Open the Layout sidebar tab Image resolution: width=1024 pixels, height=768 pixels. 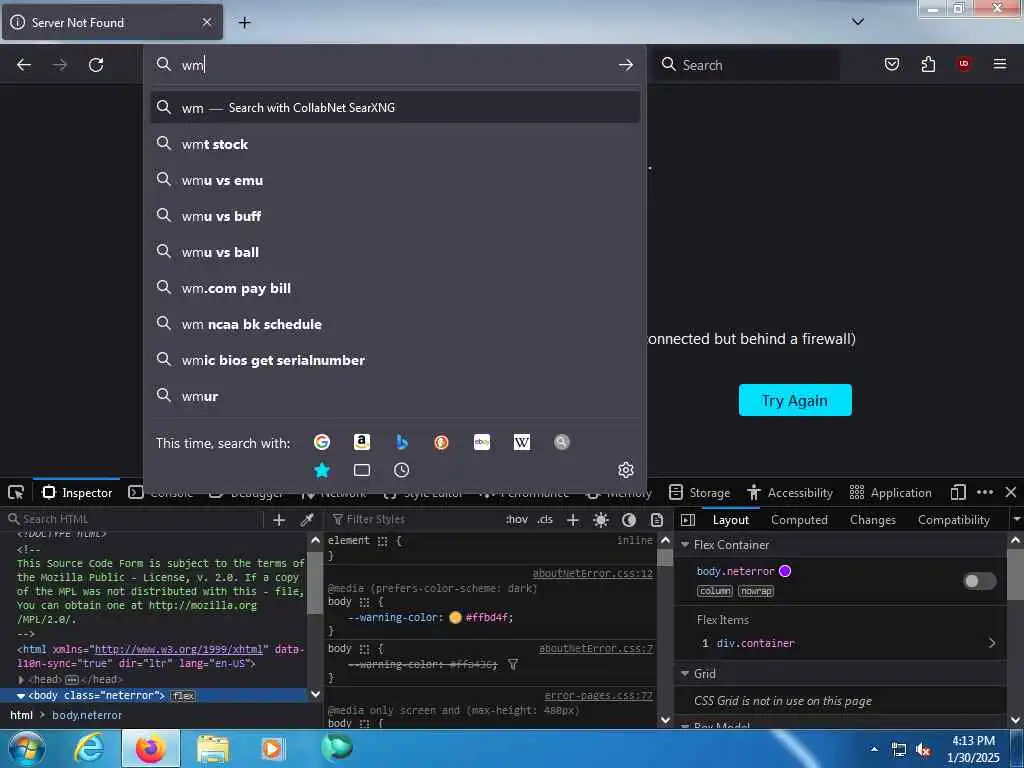tap(731, 520)
